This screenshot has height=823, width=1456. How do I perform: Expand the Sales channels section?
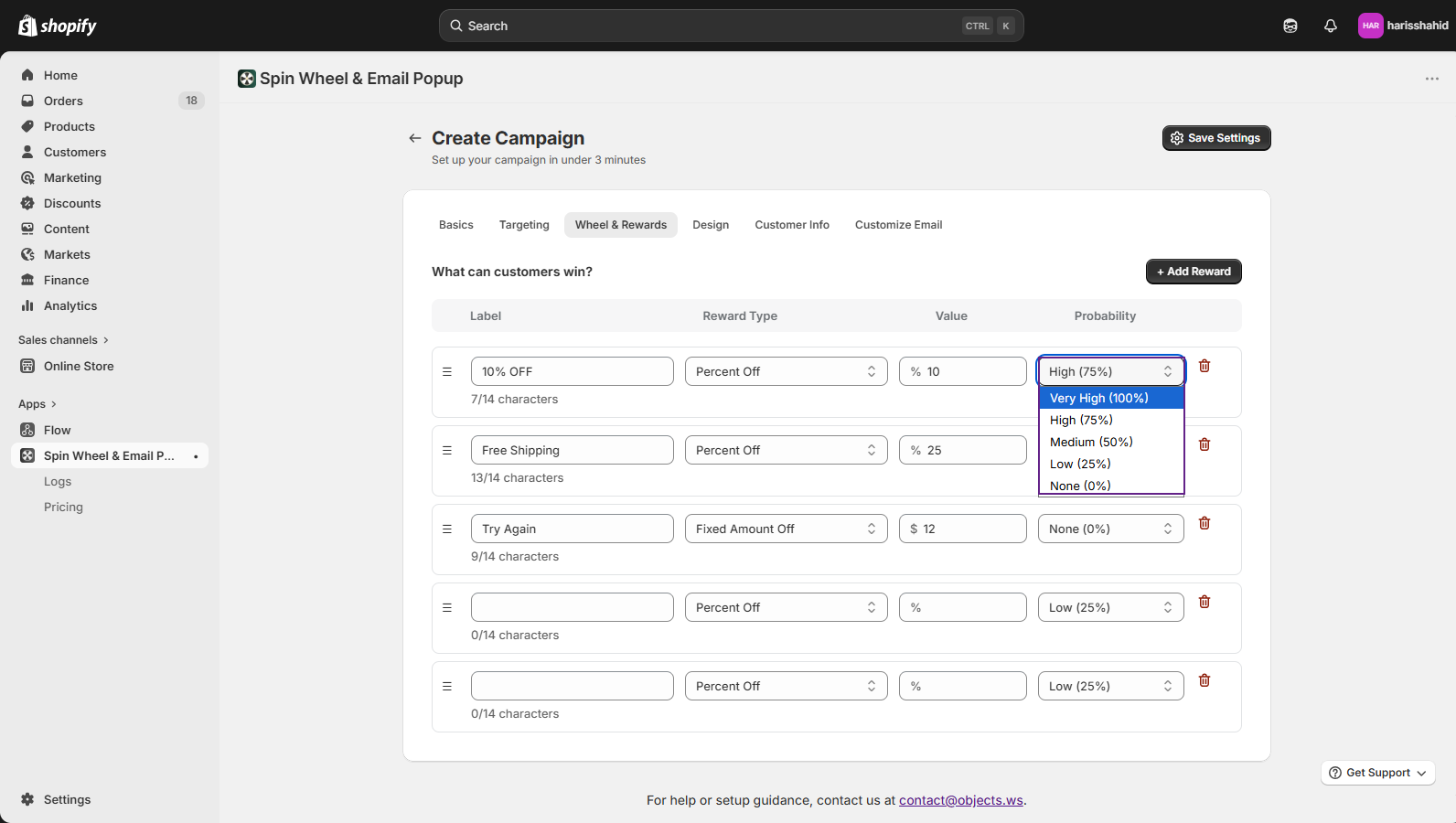[x=63, y=340]
